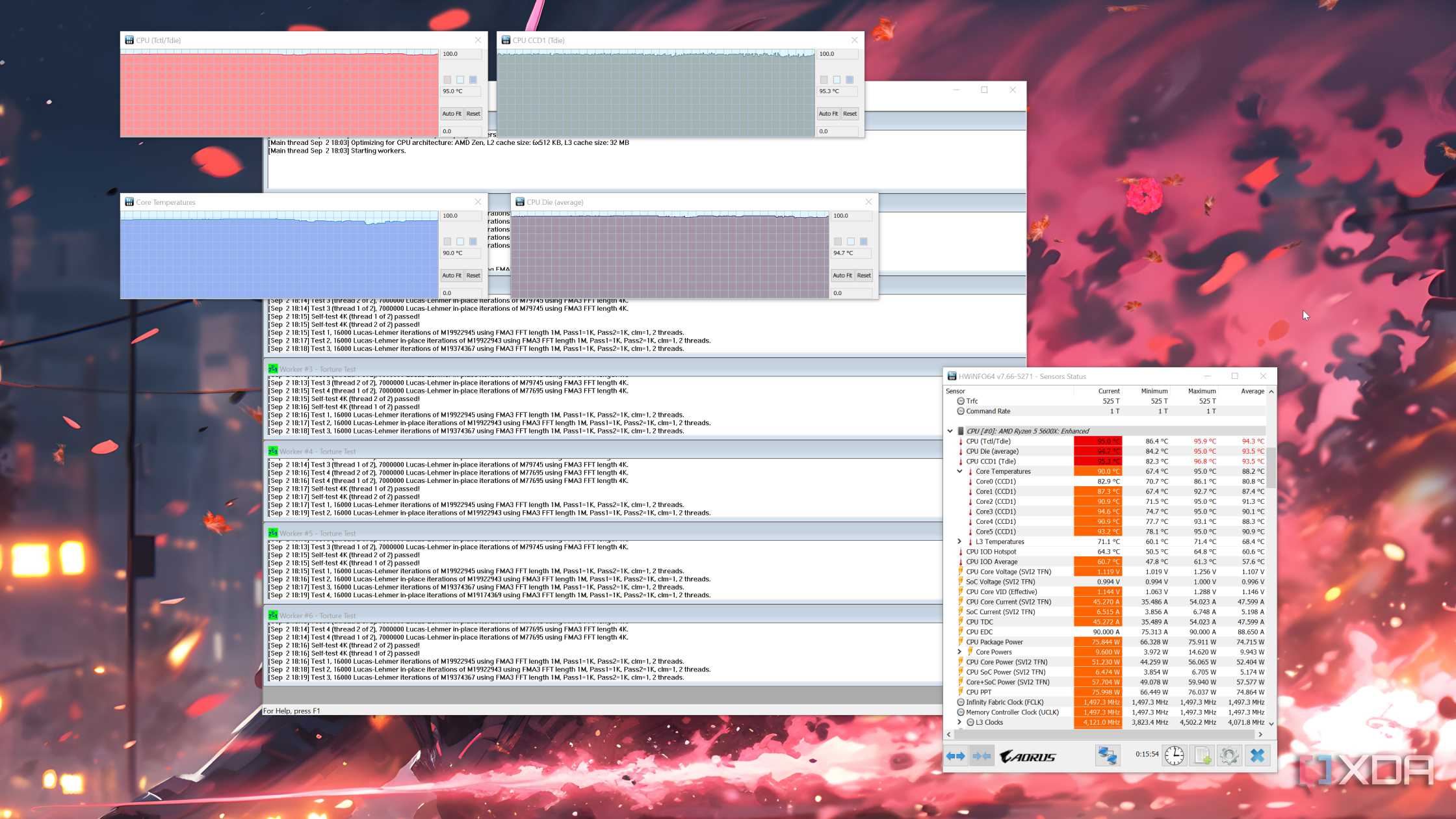
Task: Pick blue color swatch in CPU Die (average) graph
Action: 863,241
